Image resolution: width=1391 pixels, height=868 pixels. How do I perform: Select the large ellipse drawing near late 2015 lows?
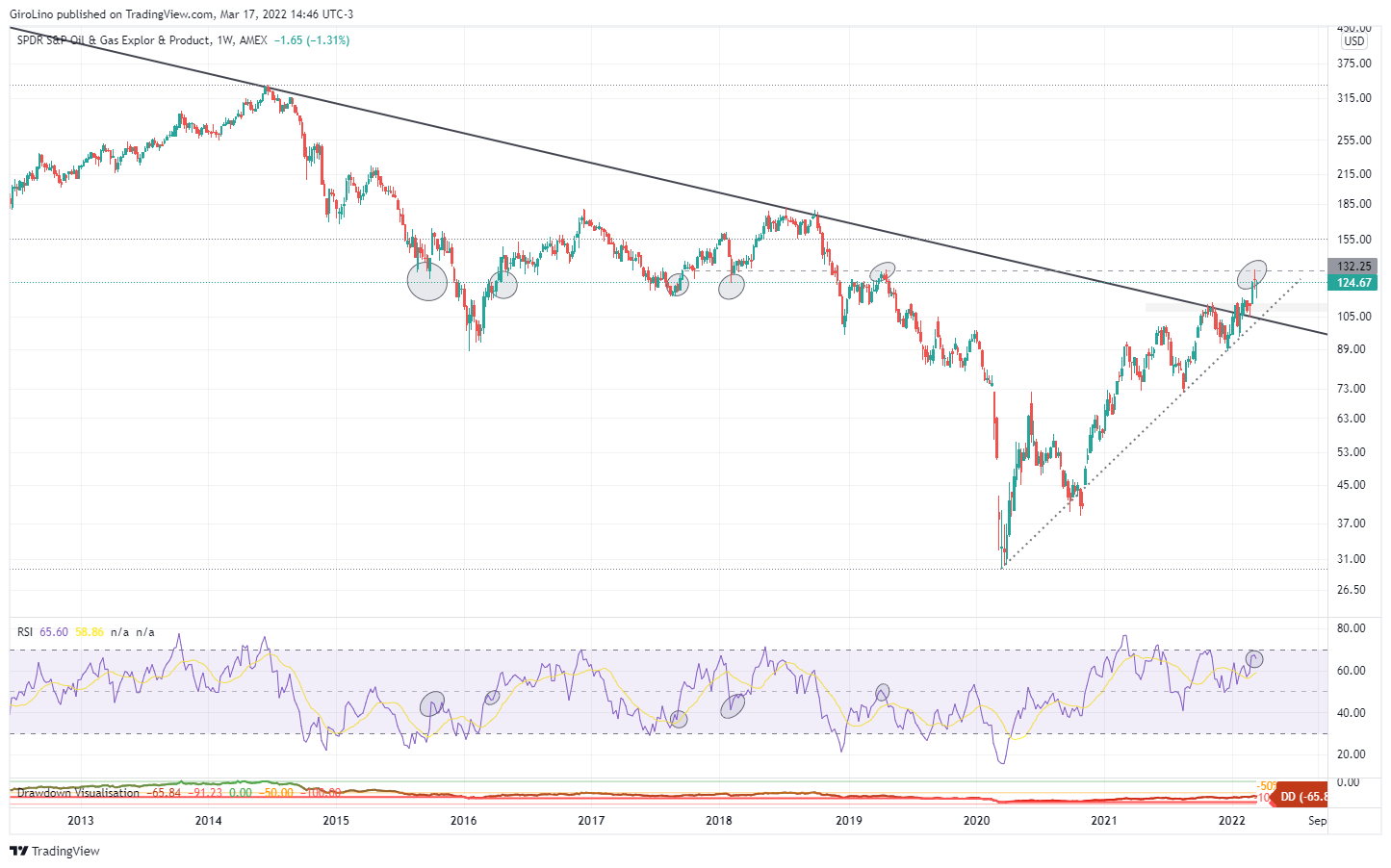(x=427, y=281)
